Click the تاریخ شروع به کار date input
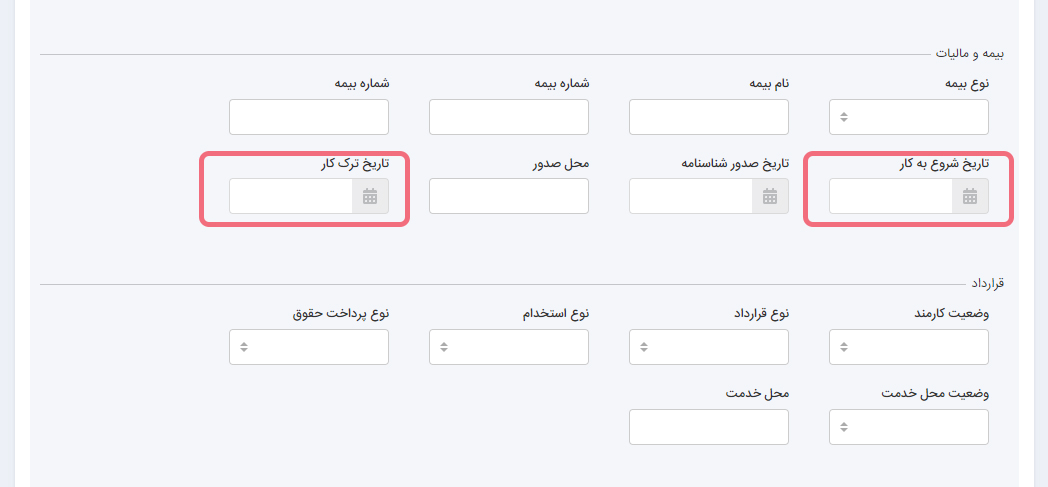 [891, 197]
